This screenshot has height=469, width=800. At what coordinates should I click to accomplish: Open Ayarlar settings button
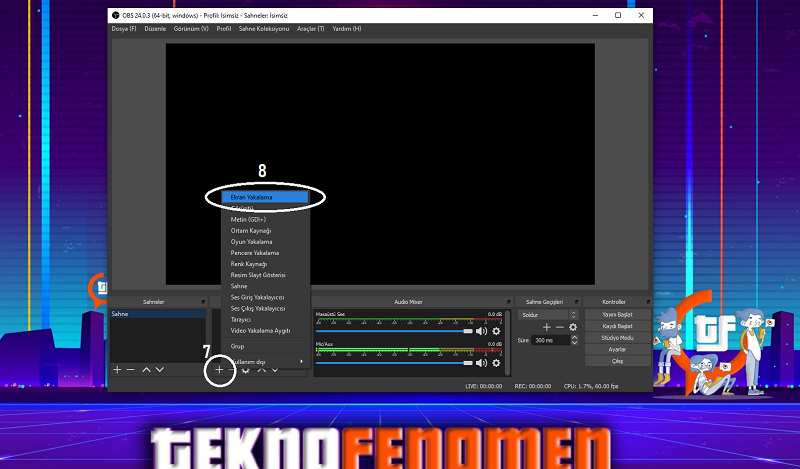618,350
